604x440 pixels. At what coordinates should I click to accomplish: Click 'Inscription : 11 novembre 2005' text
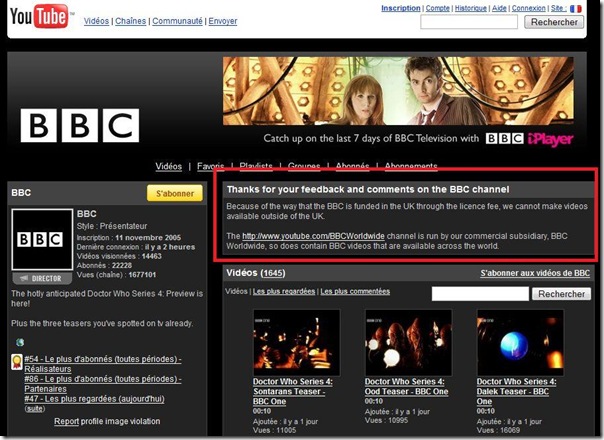point(129,238)
